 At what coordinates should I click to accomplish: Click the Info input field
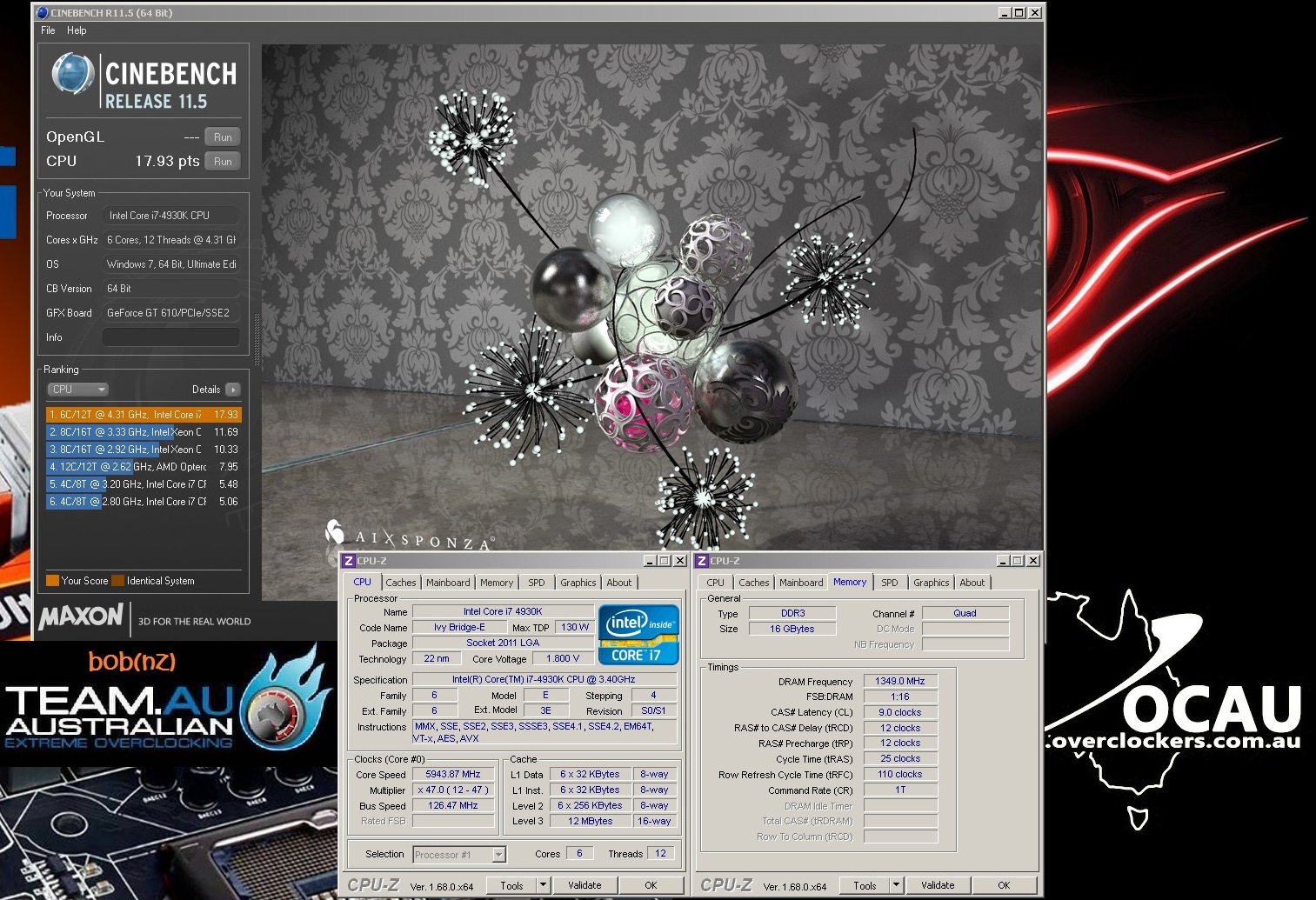tap(170, 337)
